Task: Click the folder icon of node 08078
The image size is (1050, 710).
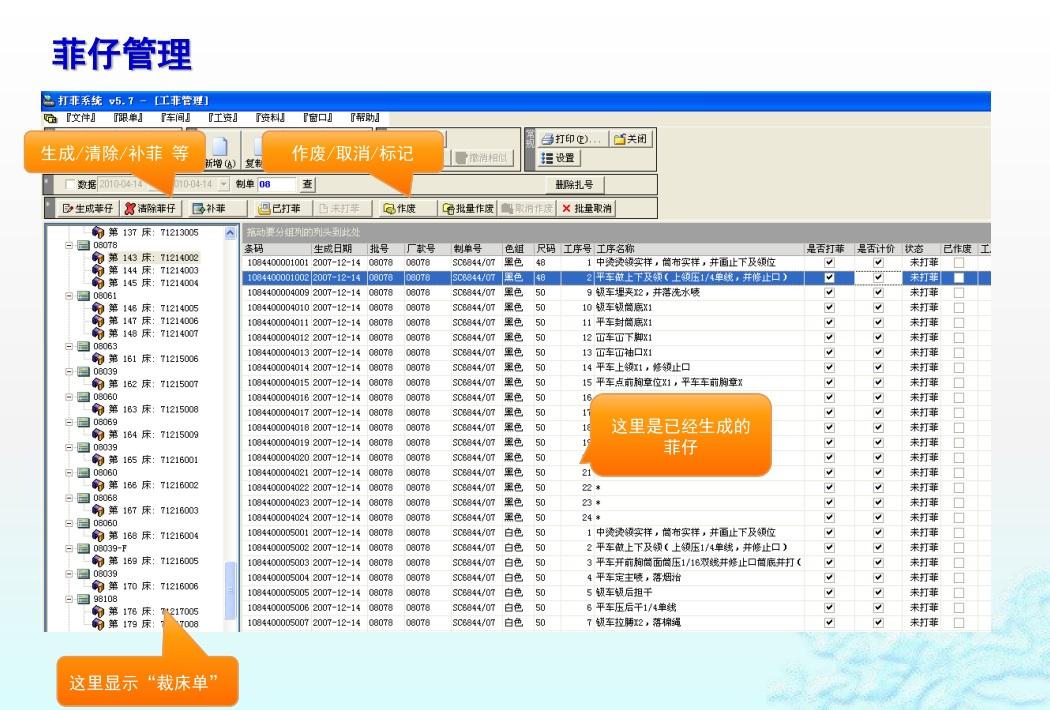Action: tap(84, 245)
